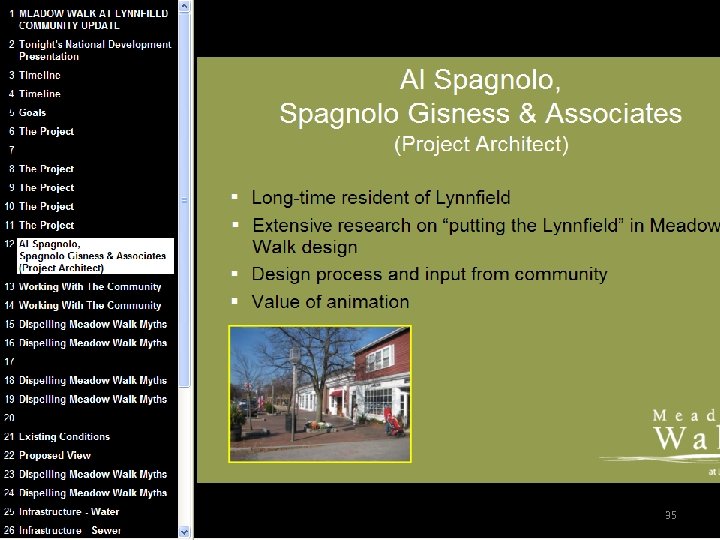Click bullet Long-time resident of Lynnfield
This screenshot has width=720, height=540.
381,198
